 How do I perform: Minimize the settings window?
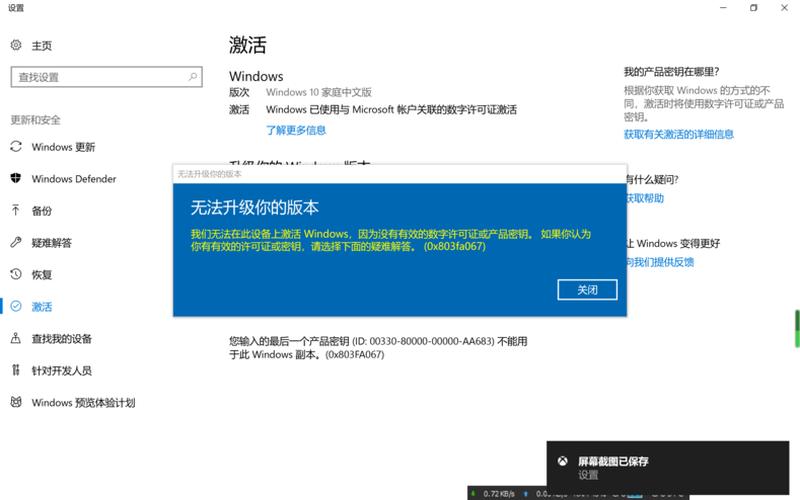723,8
